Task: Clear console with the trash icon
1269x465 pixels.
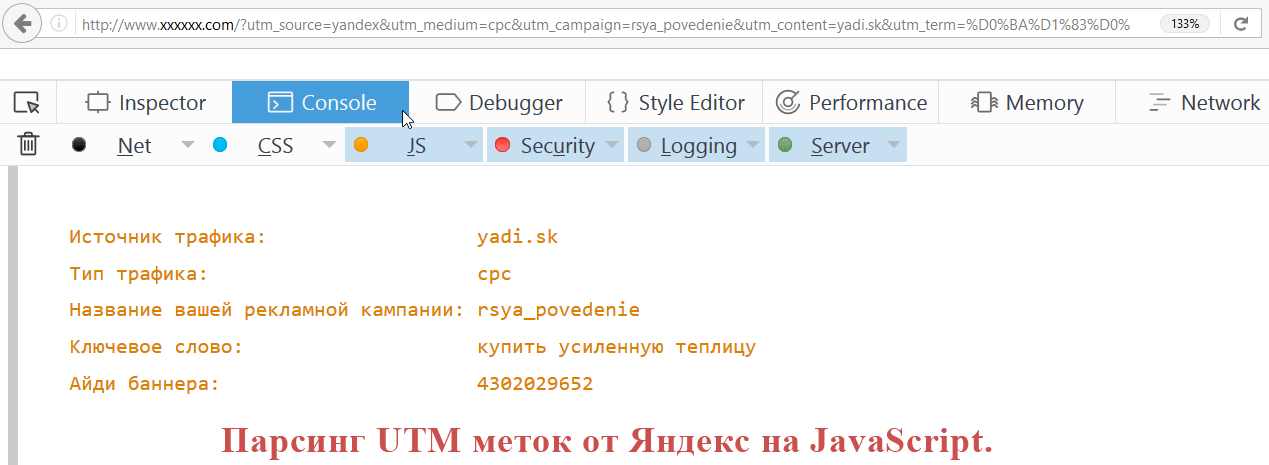Action: (x=29, y=145)
